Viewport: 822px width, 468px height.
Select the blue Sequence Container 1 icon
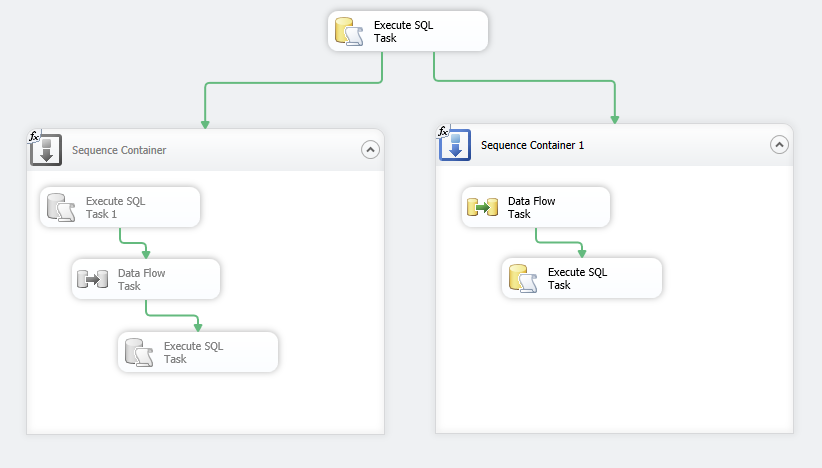tap(455, 145)
